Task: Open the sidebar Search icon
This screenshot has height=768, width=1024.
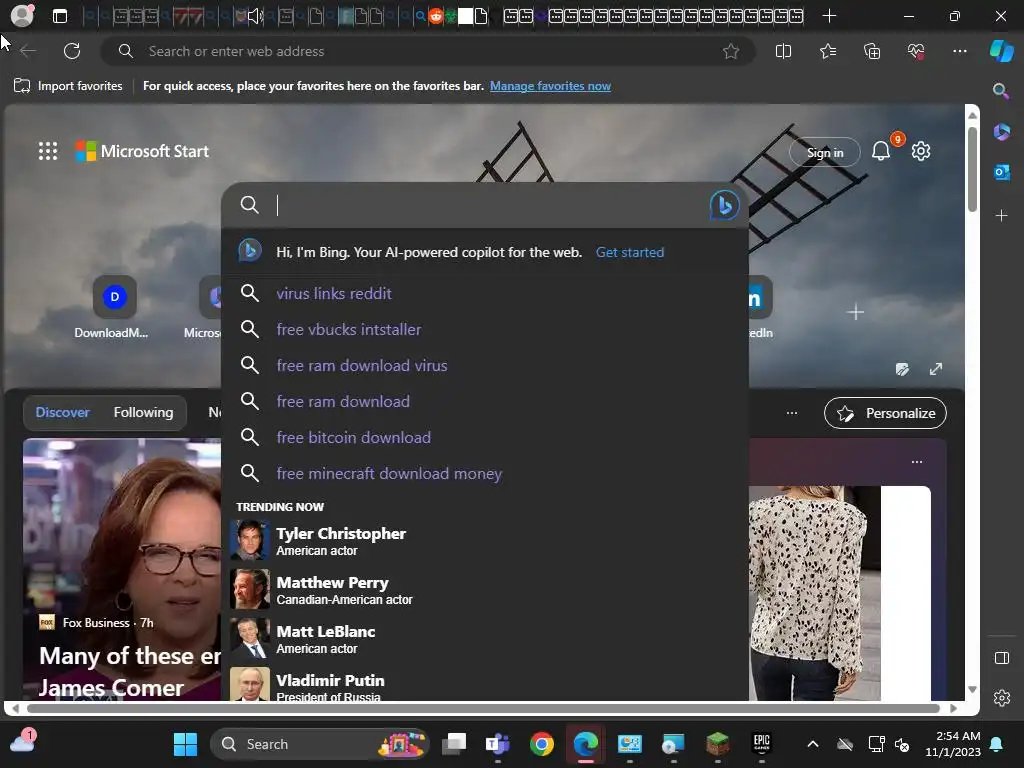Action: coord(1001,91)
